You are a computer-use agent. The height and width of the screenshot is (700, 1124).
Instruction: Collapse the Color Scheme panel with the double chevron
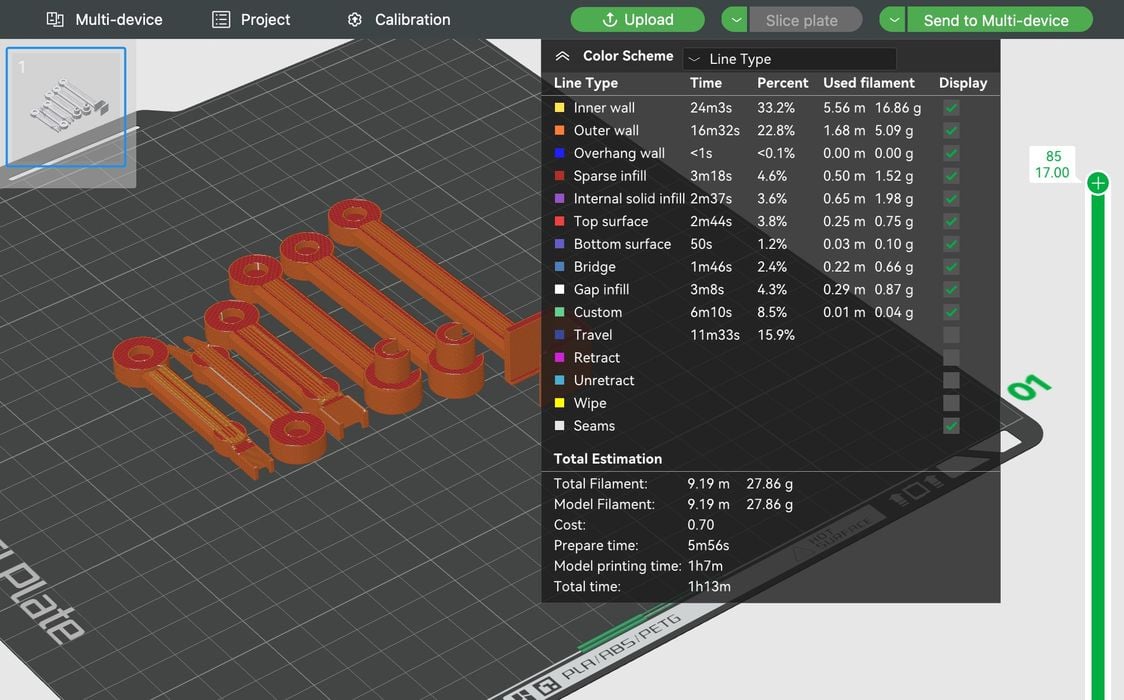pyautogui.click(x=562, y=57)
